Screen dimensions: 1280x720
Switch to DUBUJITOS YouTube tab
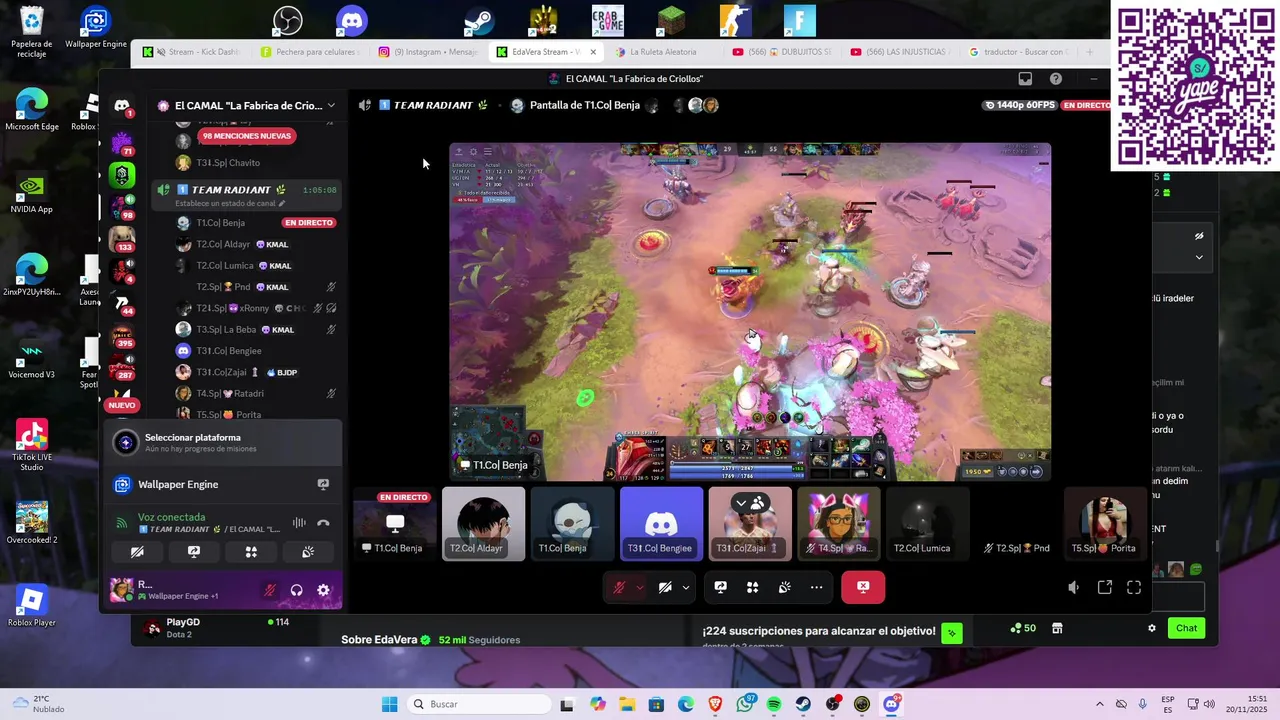pos(783,52)
